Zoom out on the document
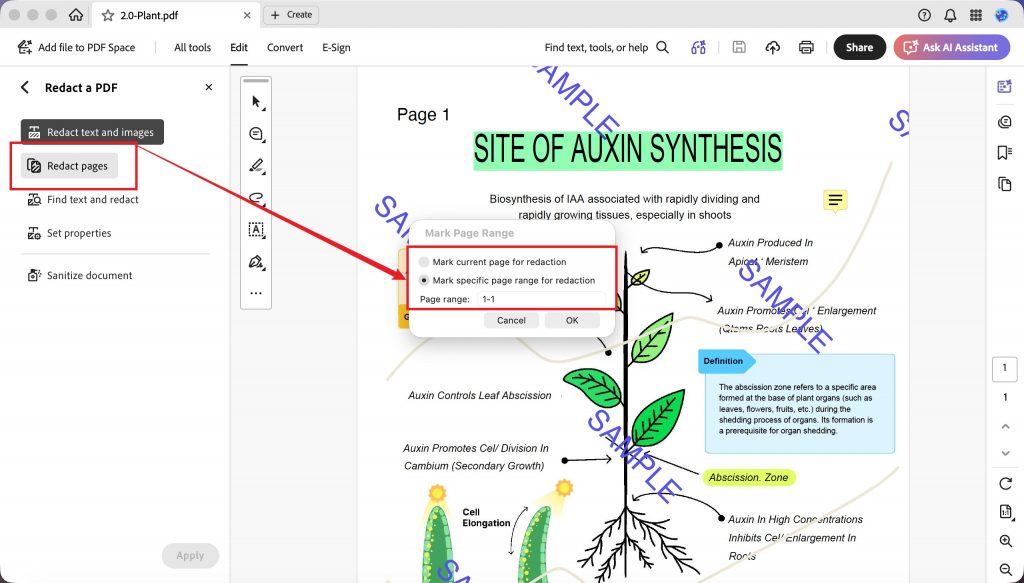 click(1005, 570)
